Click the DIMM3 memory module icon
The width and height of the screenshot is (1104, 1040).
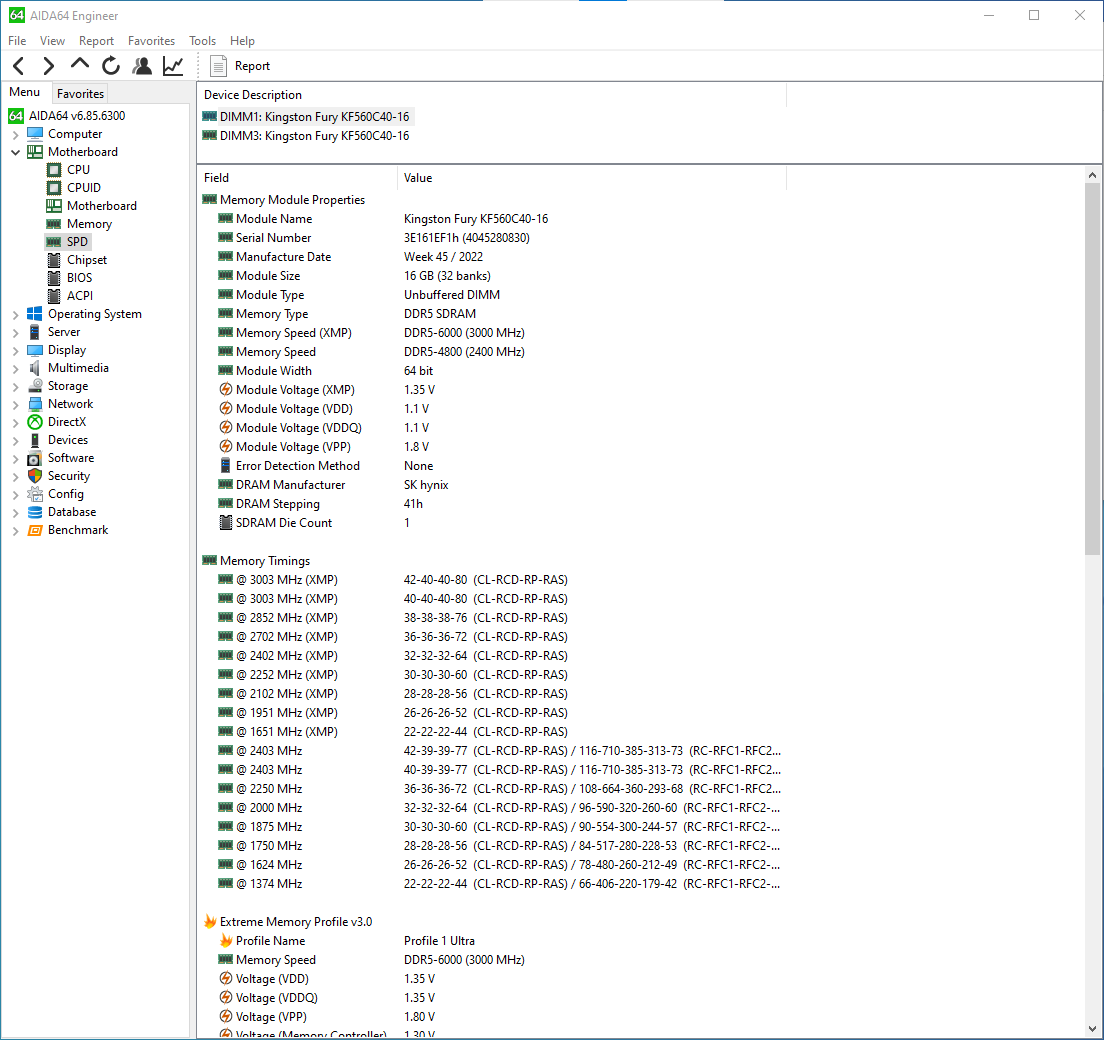click(x=209, y=135)
